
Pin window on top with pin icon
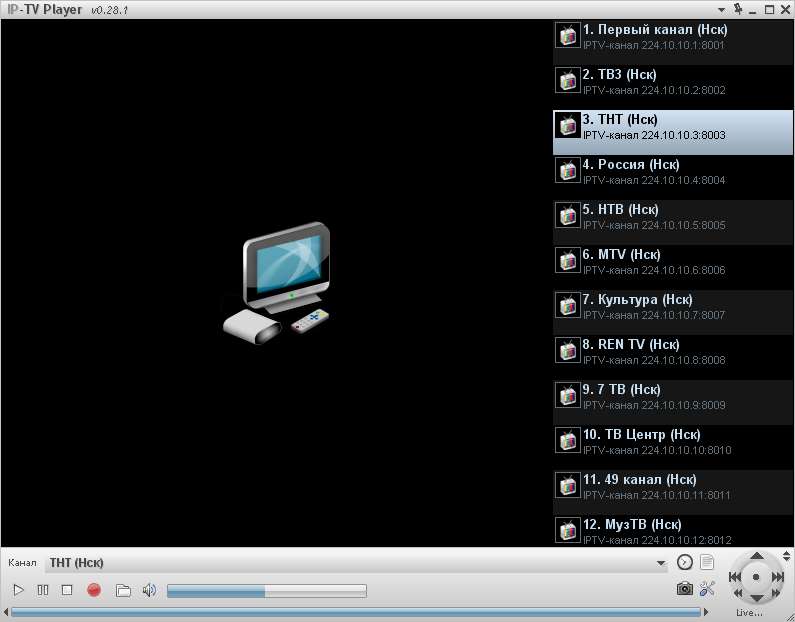[738, 9]
